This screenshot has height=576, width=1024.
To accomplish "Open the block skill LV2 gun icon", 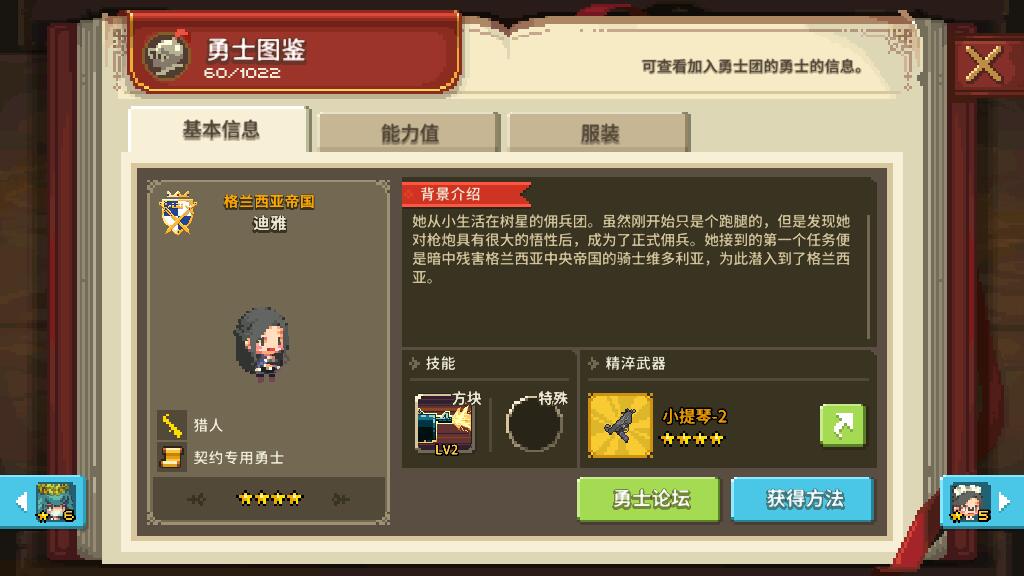I will click(x=445, y=424).
